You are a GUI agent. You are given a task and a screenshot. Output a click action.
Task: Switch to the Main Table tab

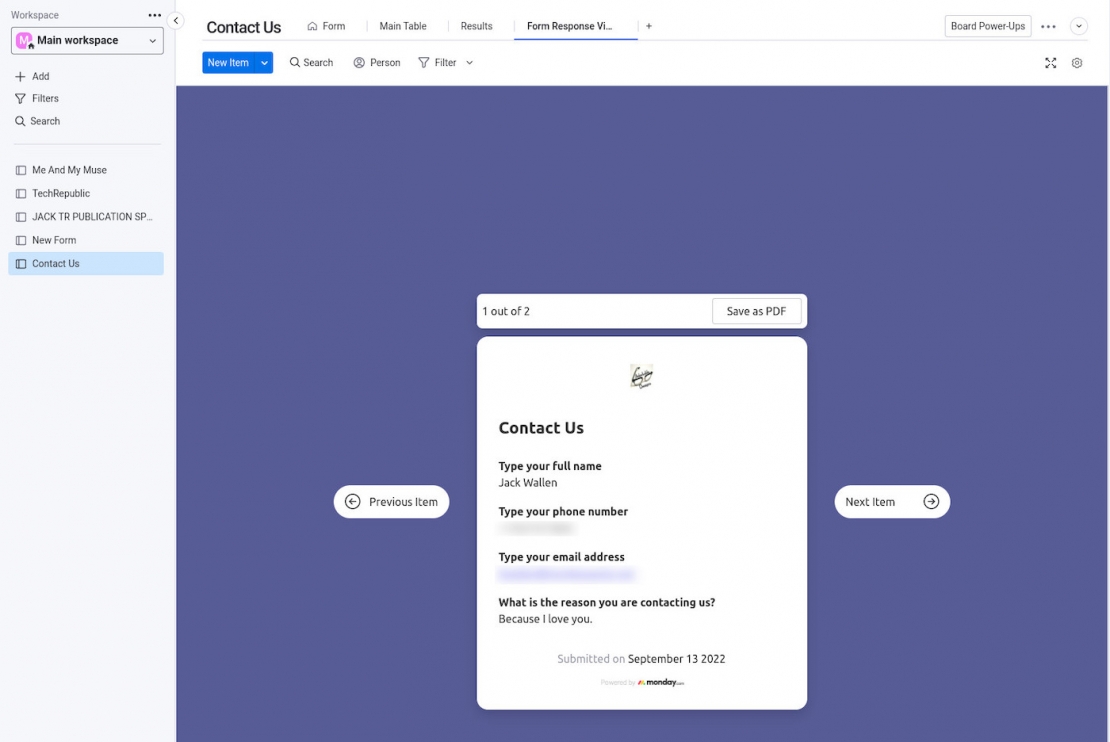coord(402,26)
